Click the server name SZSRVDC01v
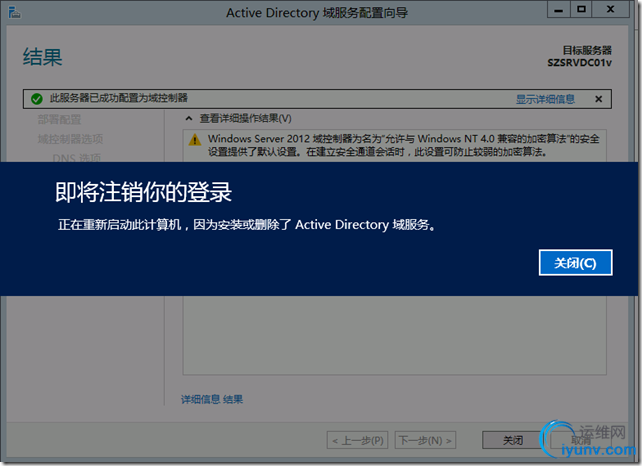The image size is (642, 466). coord(579,63)
